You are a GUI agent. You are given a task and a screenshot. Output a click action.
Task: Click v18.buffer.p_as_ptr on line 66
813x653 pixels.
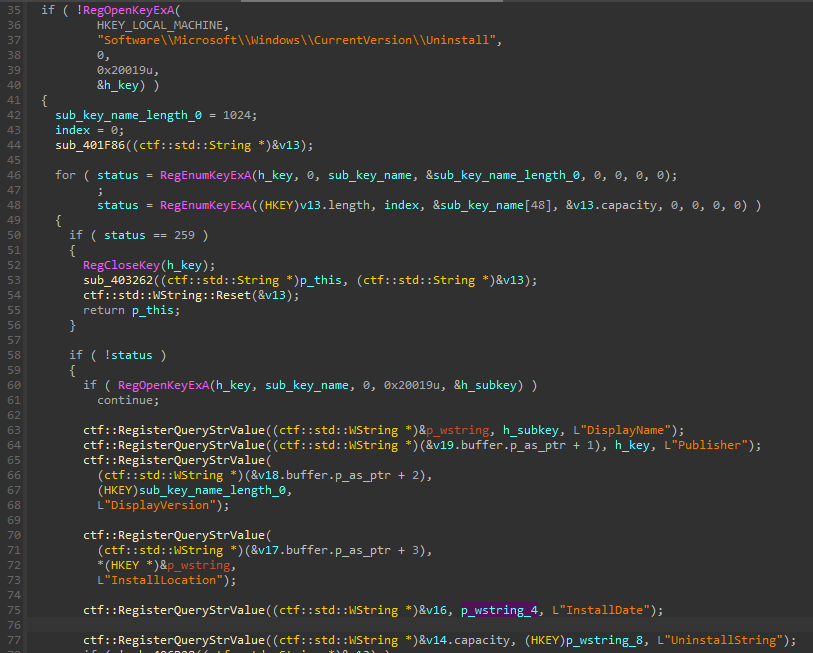tap(324, 476)
